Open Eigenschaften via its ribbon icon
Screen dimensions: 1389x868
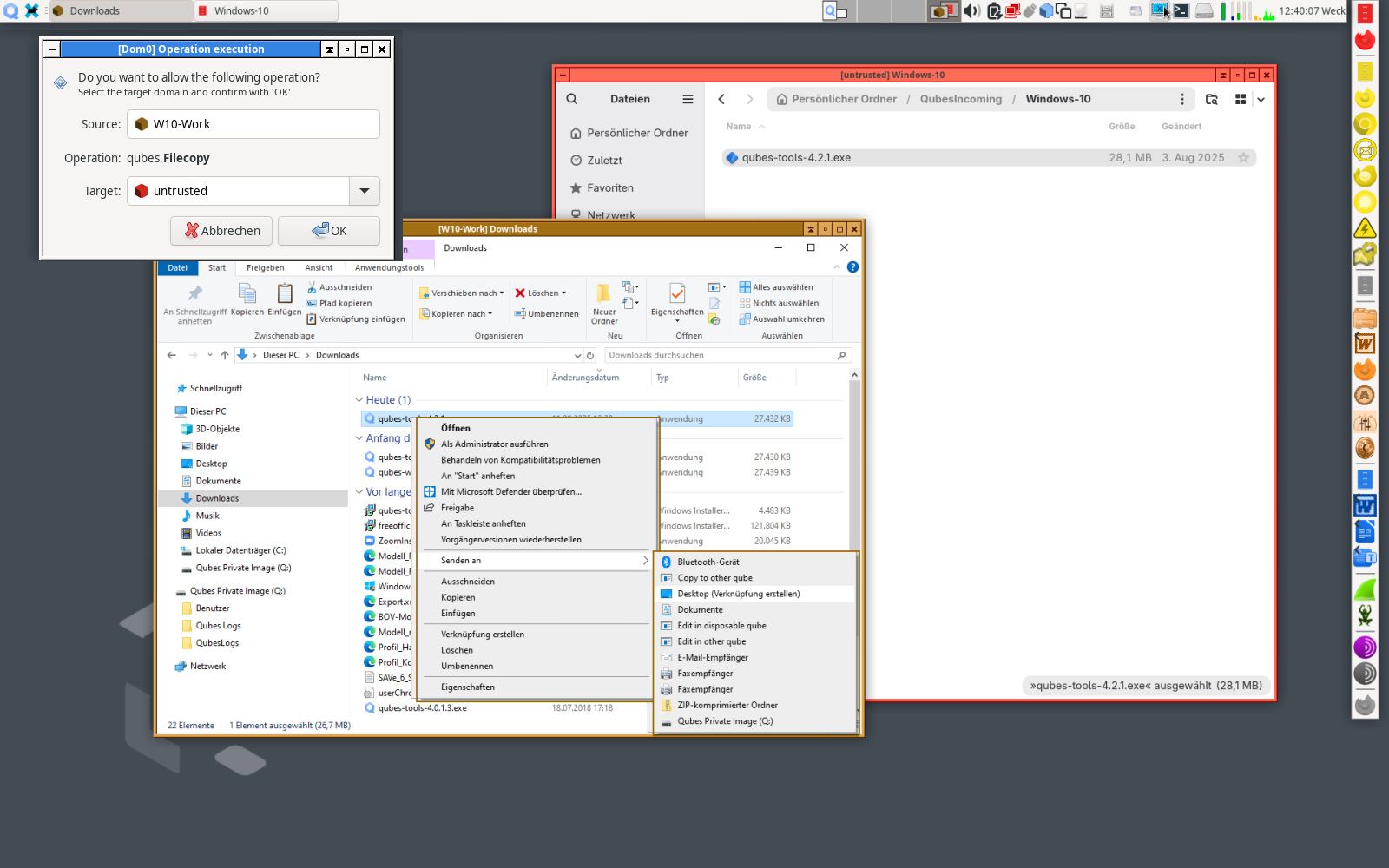677,293
